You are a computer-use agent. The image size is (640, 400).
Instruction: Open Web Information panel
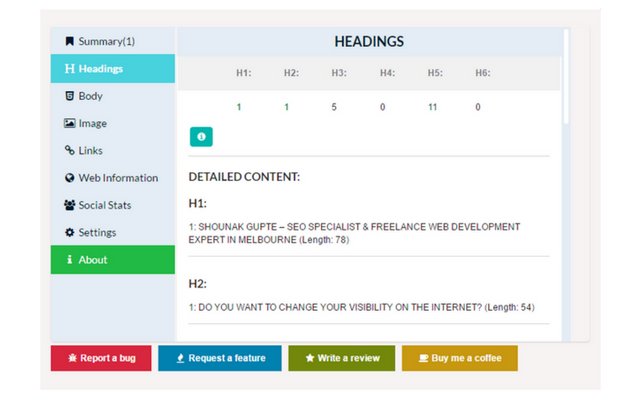click(x=113, y=178)
